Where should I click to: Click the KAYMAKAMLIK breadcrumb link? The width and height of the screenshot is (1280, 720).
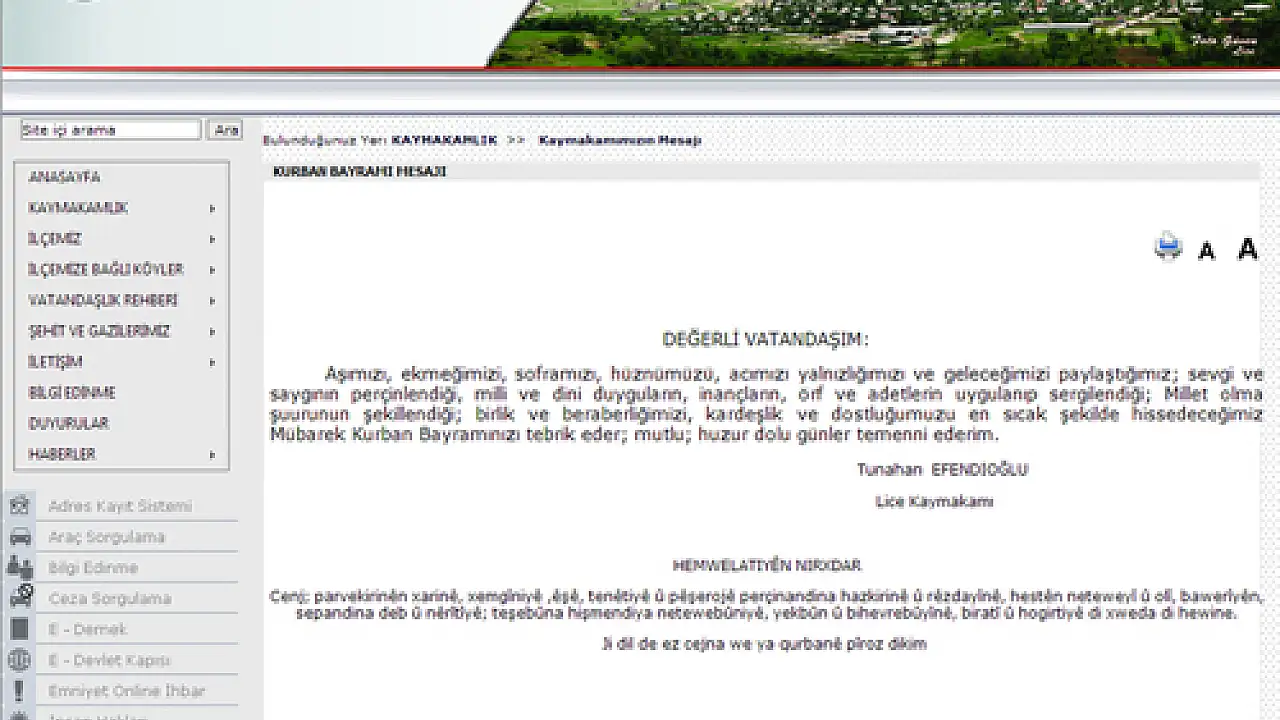443,140
